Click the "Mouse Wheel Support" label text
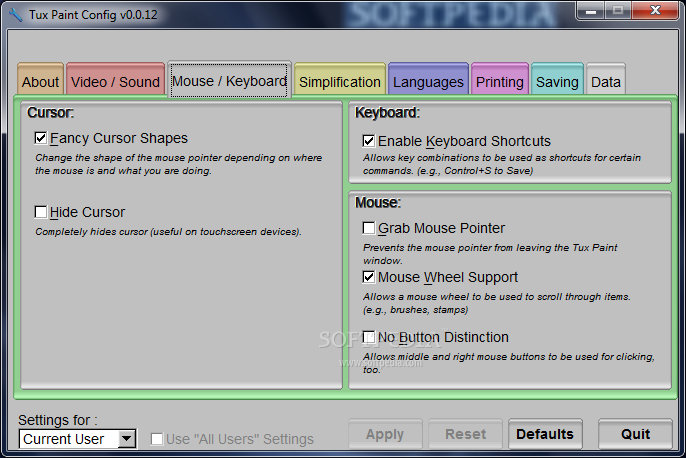Viewport: 686px width, 458px height. click(x=448, y=277)
